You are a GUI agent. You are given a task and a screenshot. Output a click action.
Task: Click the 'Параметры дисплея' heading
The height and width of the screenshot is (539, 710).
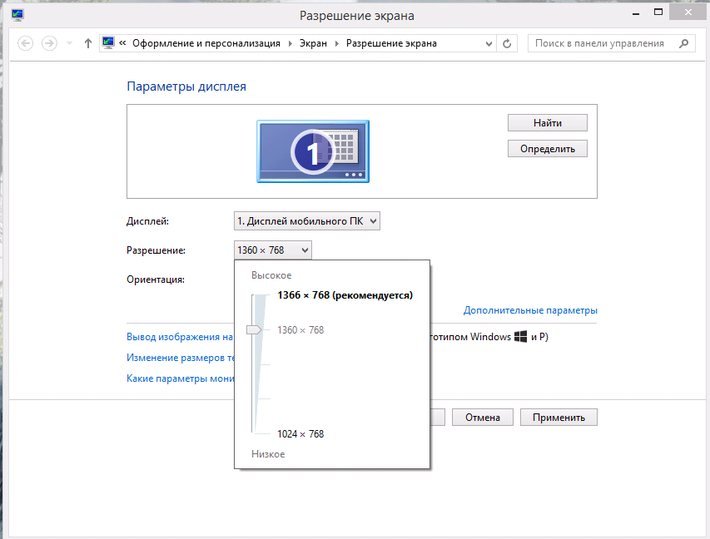(x=187, y=86)
